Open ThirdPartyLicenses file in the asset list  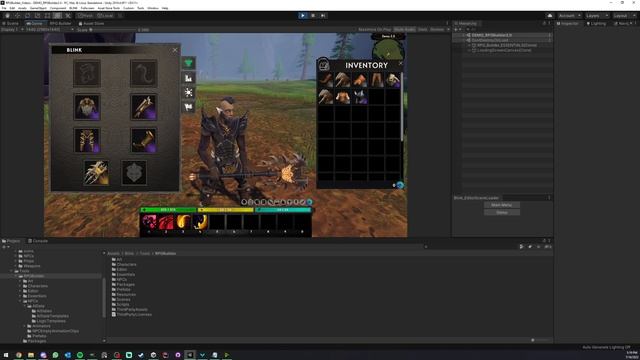pos(131,314)
